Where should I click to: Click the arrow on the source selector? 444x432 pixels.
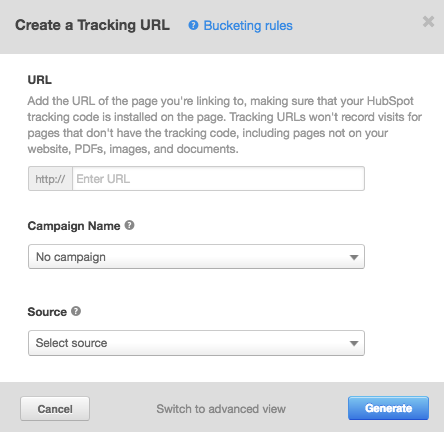point(354,343)
